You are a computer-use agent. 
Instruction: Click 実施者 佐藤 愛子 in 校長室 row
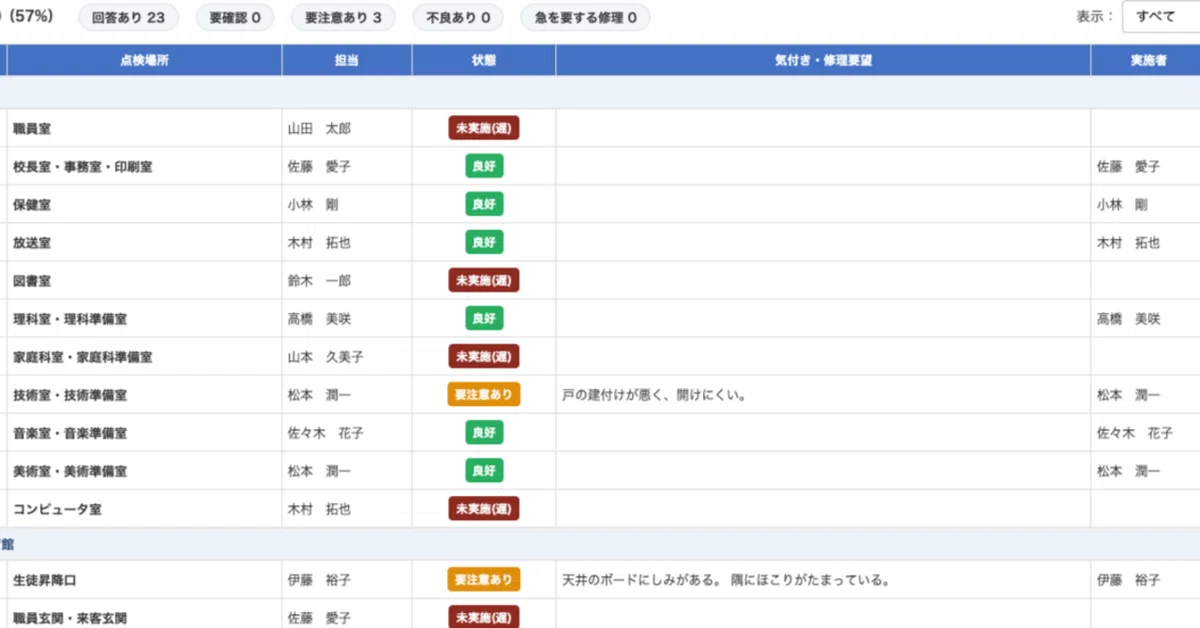tap(1129, 167)
